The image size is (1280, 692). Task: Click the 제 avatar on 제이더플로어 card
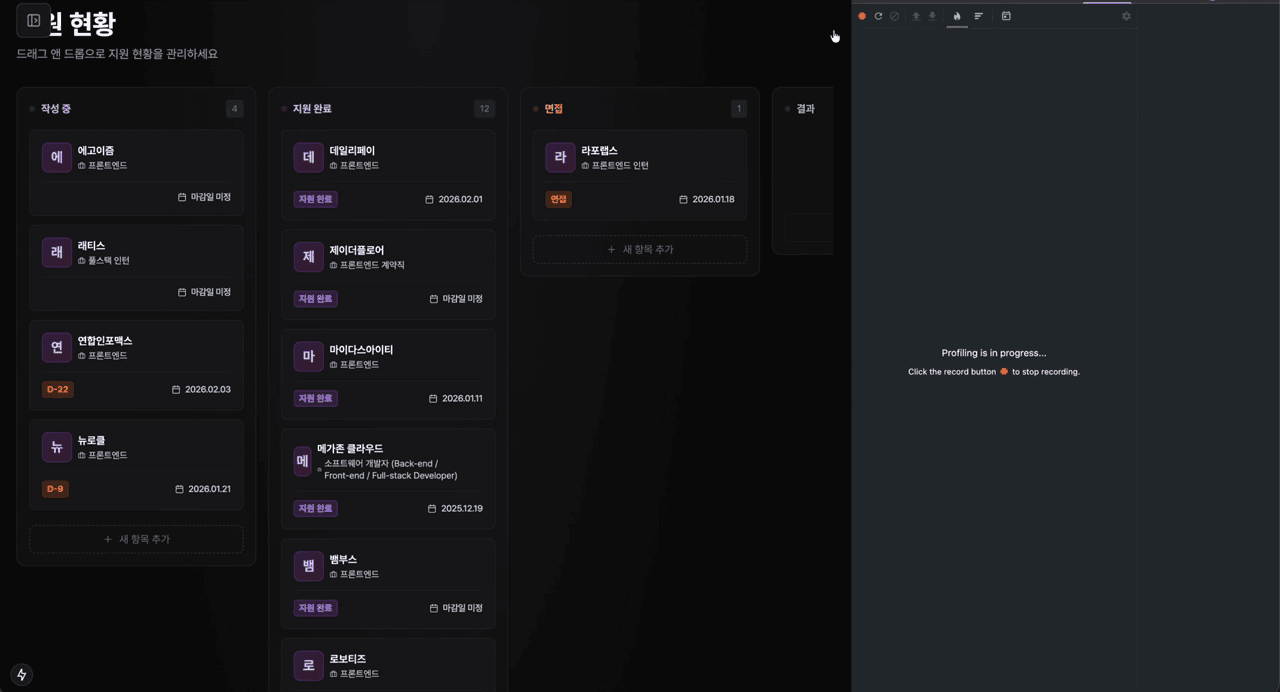308,257
